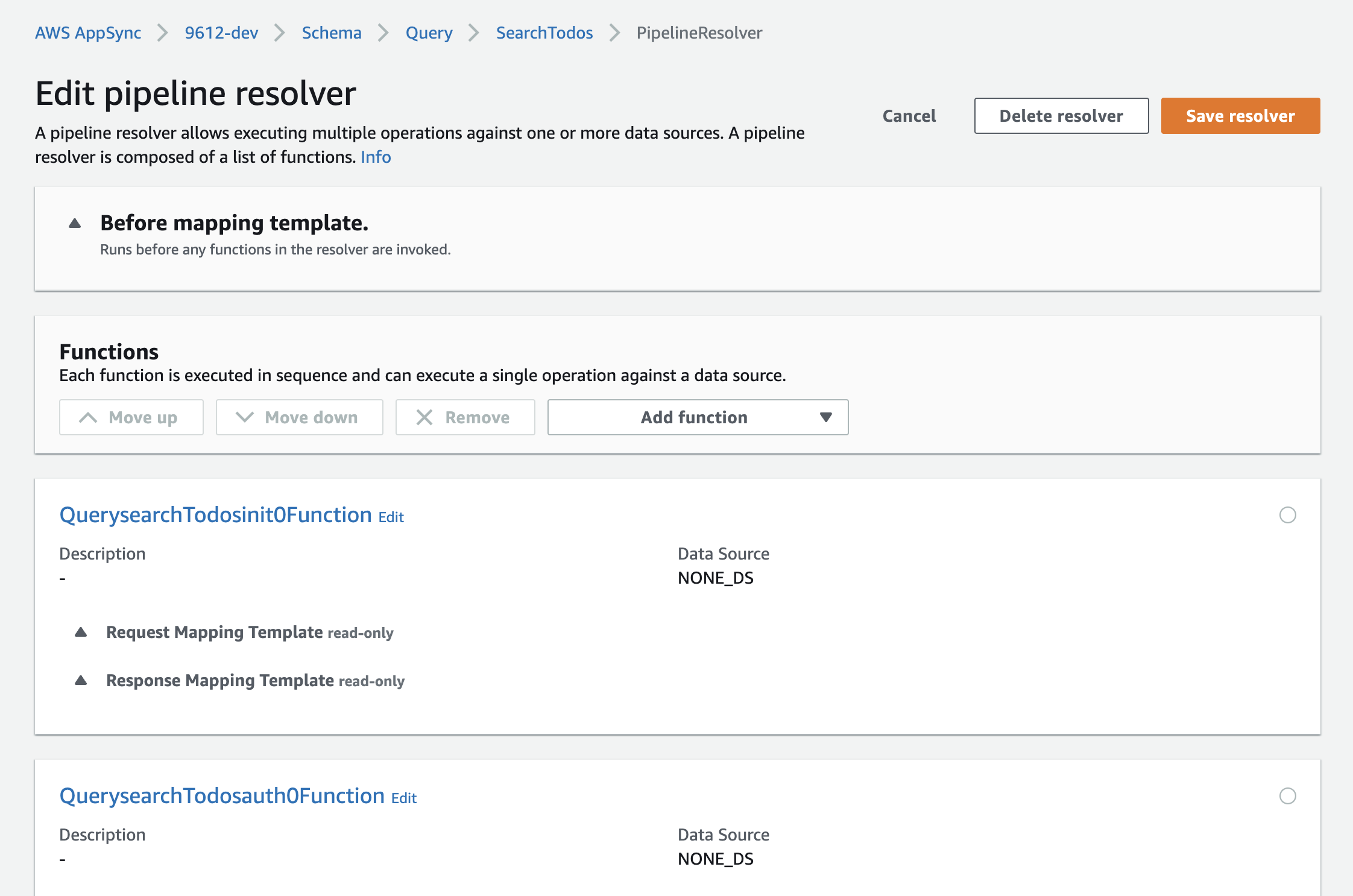Open the Schema breadcrumb link
Screen dimensions: 1353x896
pos(332,33)
